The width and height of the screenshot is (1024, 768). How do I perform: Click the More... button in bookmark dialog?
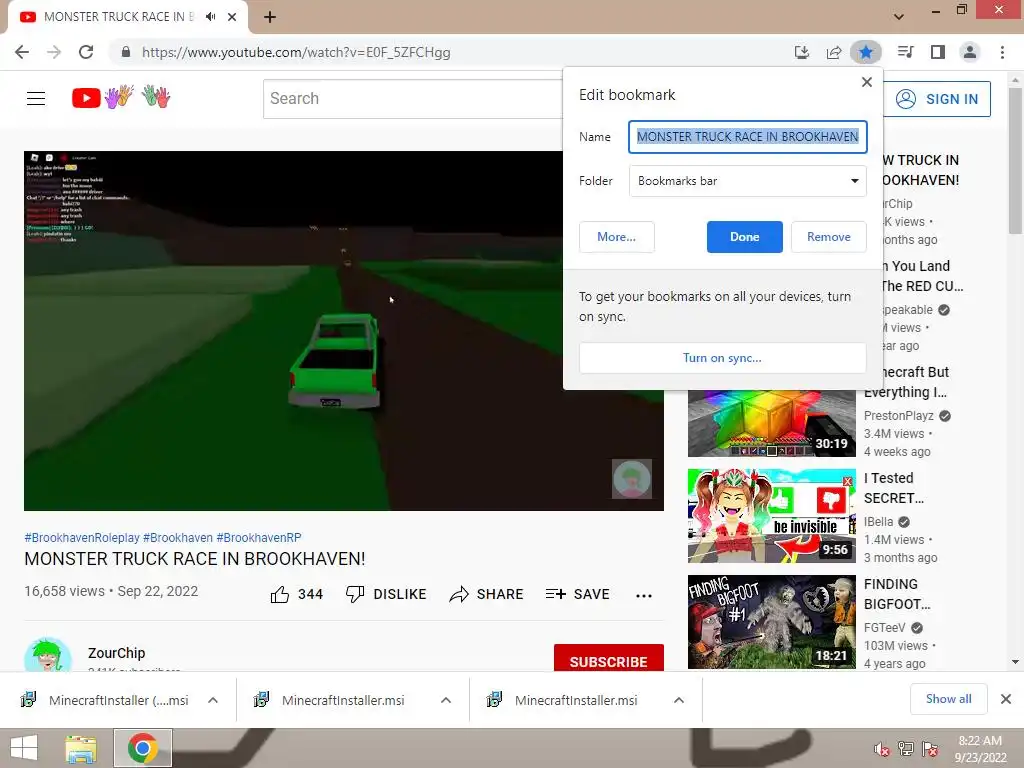[x=616, y=237]
